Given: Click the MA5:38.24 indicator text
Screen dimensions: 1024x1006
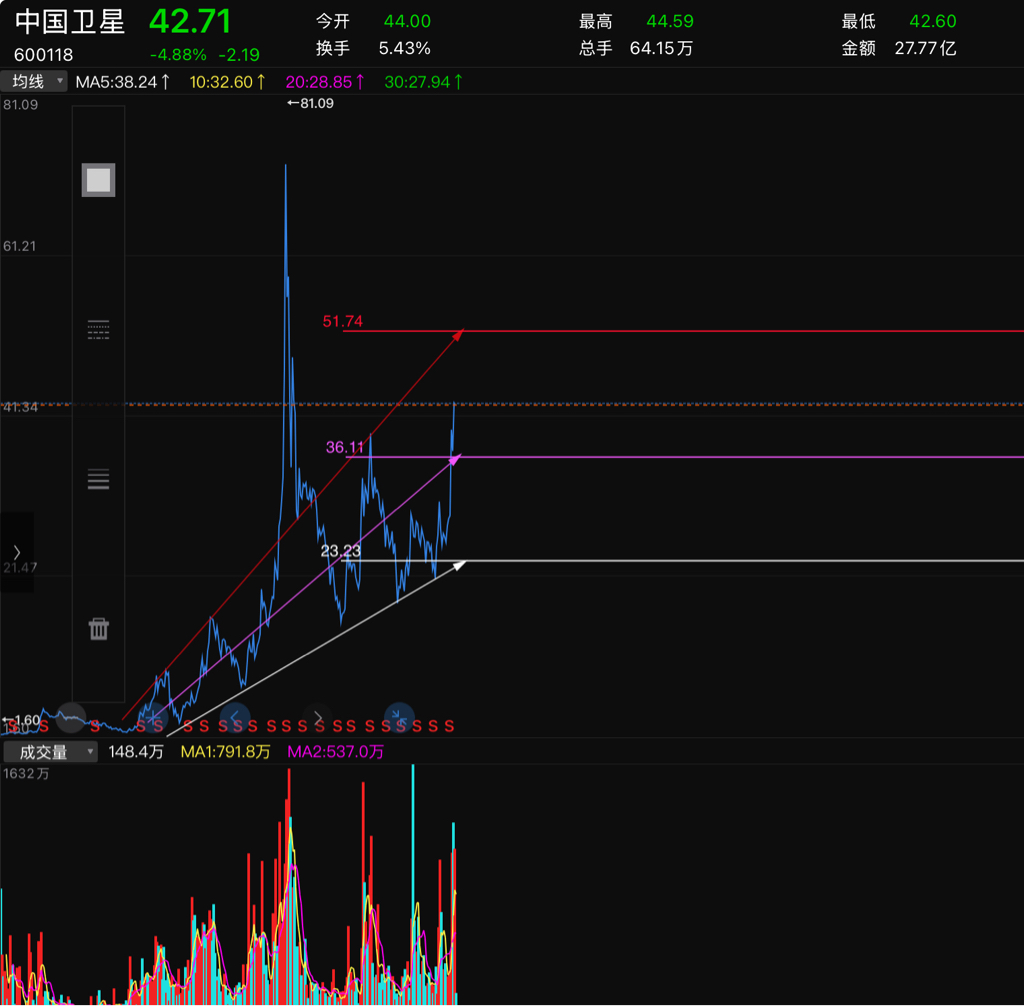Looking at the screenshot, I should 123,82.
